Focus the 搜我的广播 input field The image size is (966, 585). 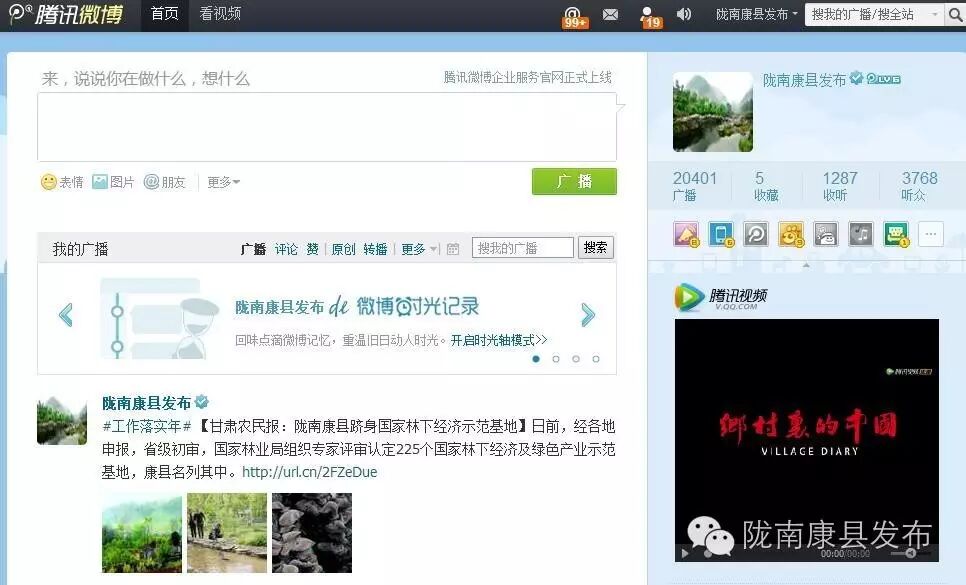[523, 248]
